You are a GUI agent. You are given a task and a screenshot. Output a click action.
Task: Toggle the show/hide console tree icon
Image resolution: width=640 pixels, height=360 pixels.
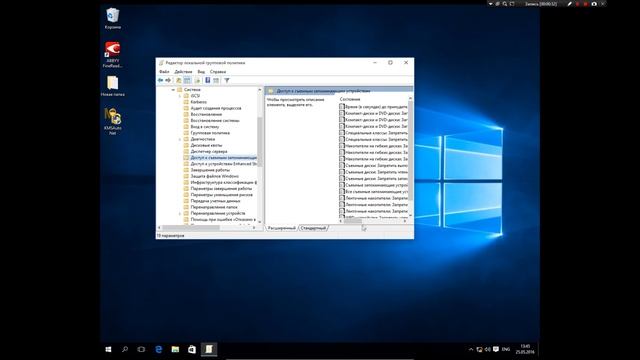point(187,80)
